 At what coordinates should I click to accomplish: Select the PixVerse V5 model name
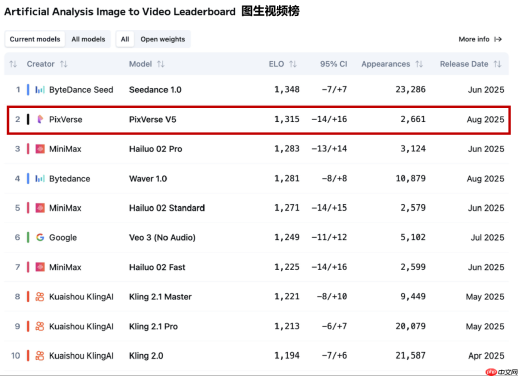pyautogui.click(x=152, y=119)
